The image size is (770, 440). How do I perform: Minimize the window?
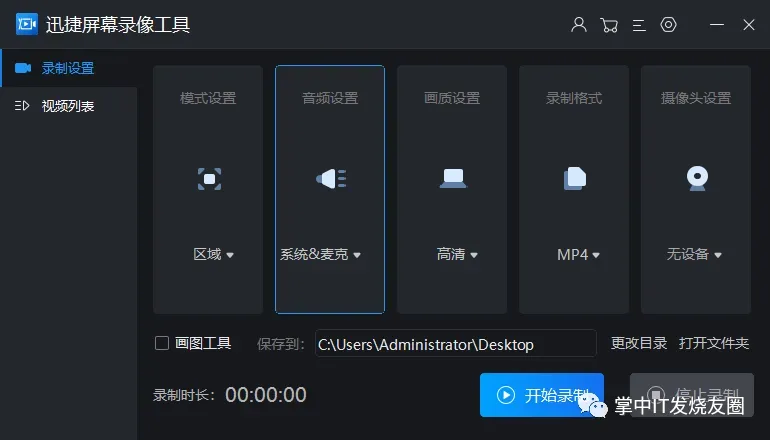(x=716, y=25)
